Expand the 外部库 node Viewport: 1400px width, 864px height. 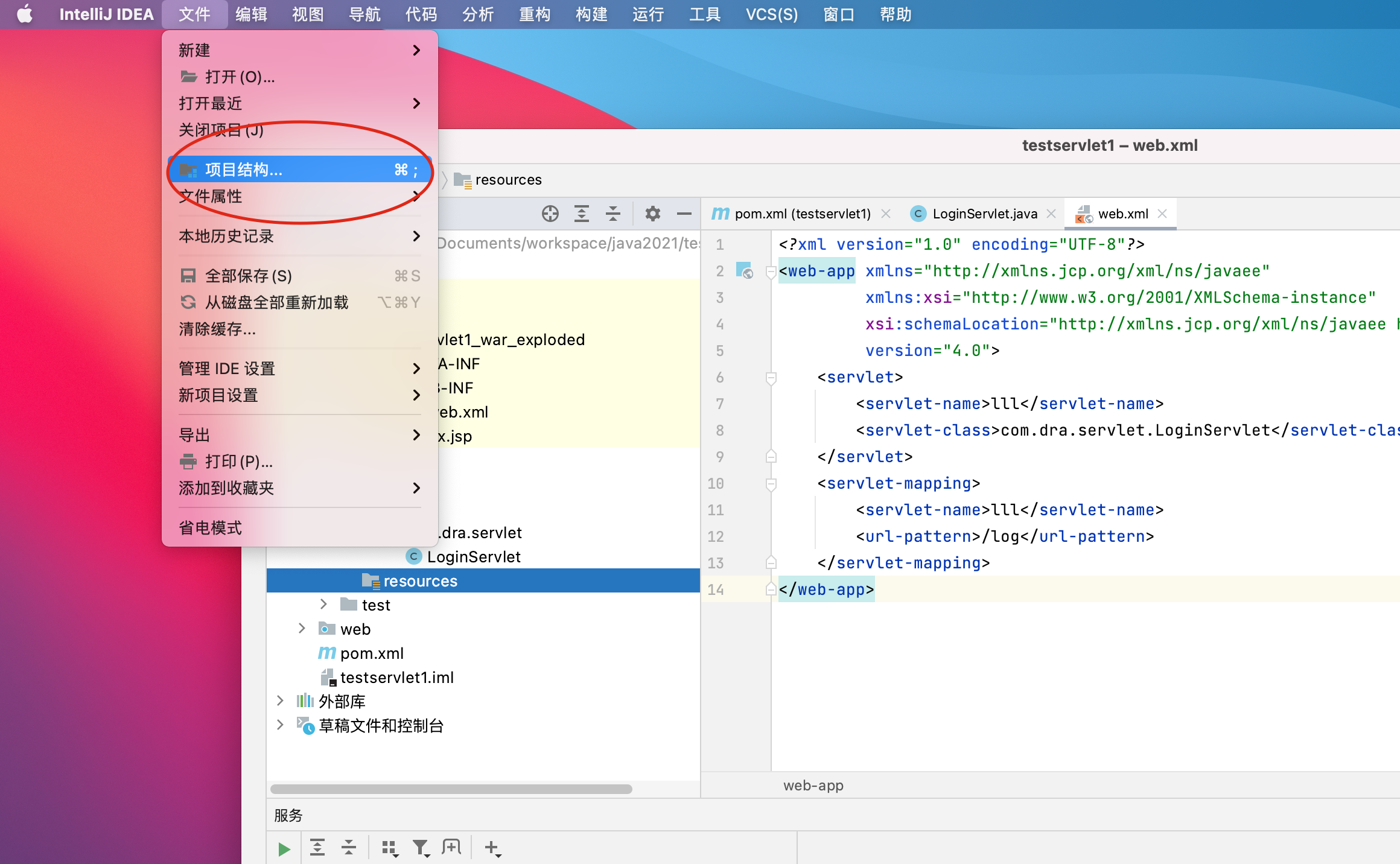(281, 700)
